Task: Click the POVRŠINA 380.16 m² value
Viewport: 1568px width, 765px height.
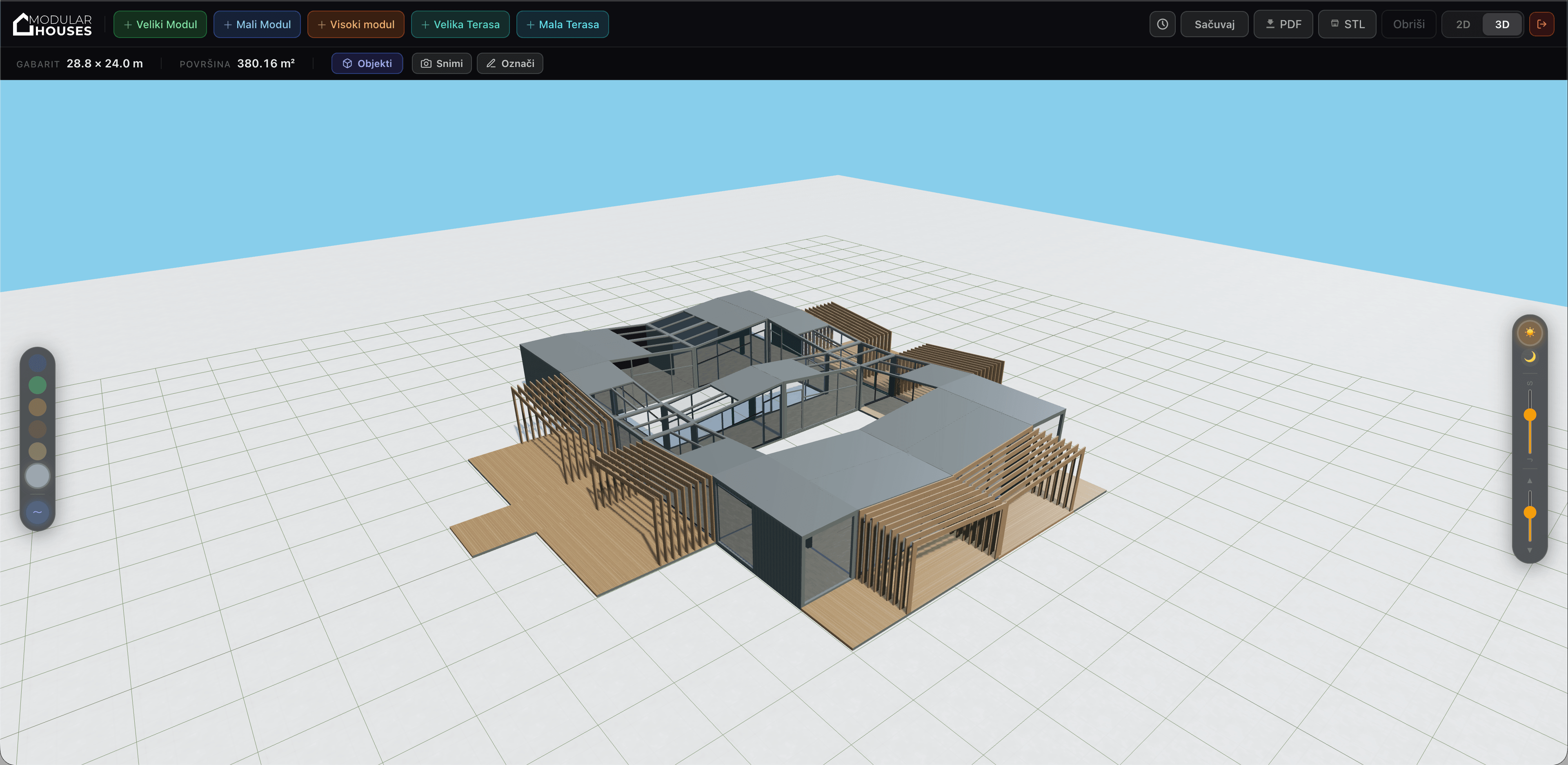Action: click(x=266, y=63)
